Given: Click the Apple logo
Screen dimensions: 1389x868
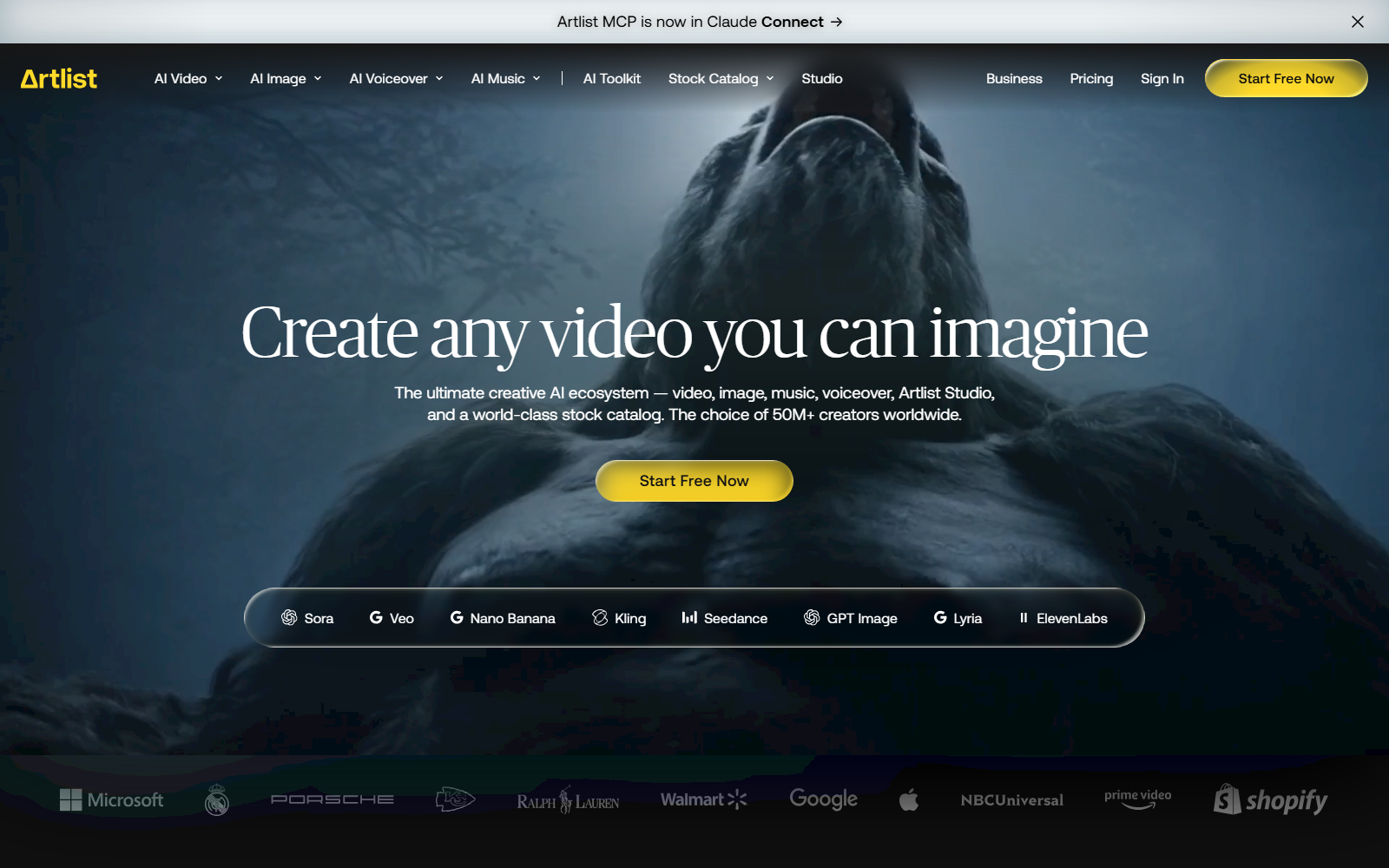Looking at the screenshot, I should pos(909,799).
